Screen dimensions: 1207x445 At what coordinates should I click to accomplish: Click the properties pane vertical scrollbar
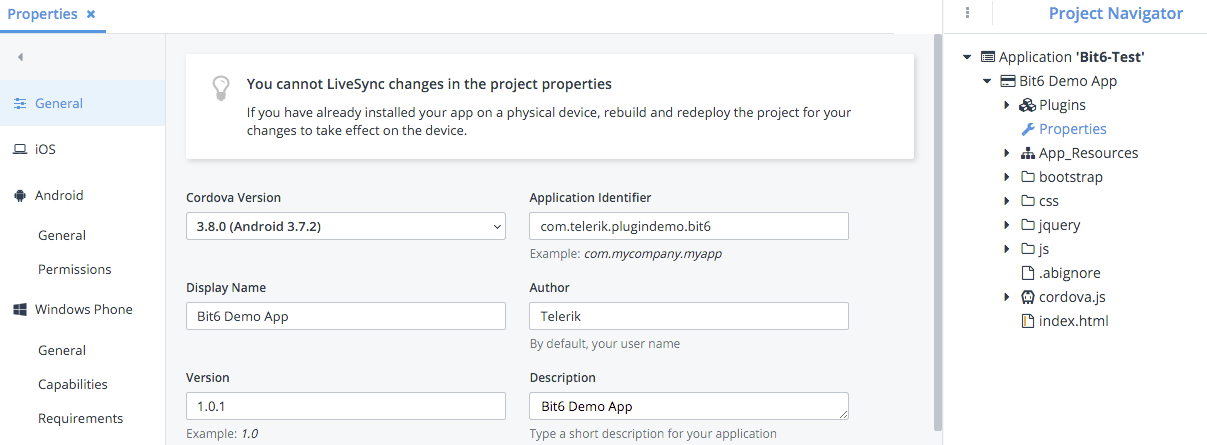[937, 230]
